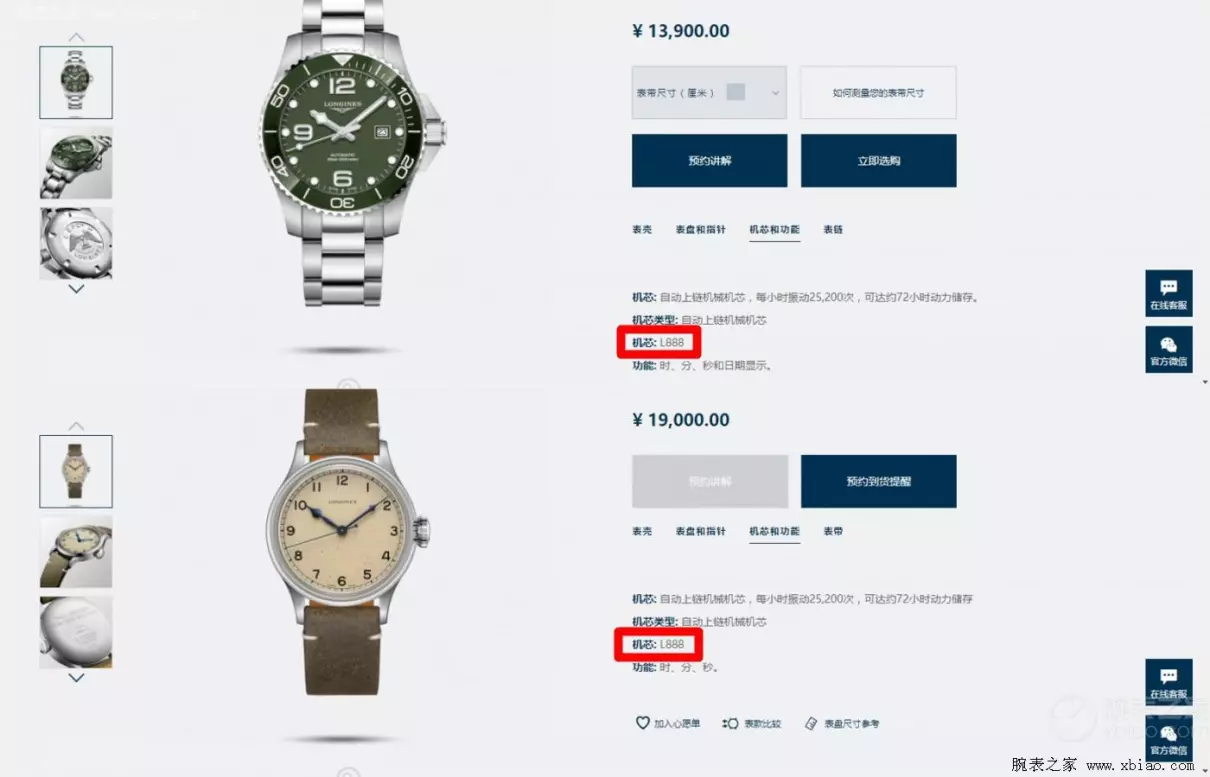
Task: Open 如何测量您的表带尺寸 measuring guide
Action: click(878, 92)
